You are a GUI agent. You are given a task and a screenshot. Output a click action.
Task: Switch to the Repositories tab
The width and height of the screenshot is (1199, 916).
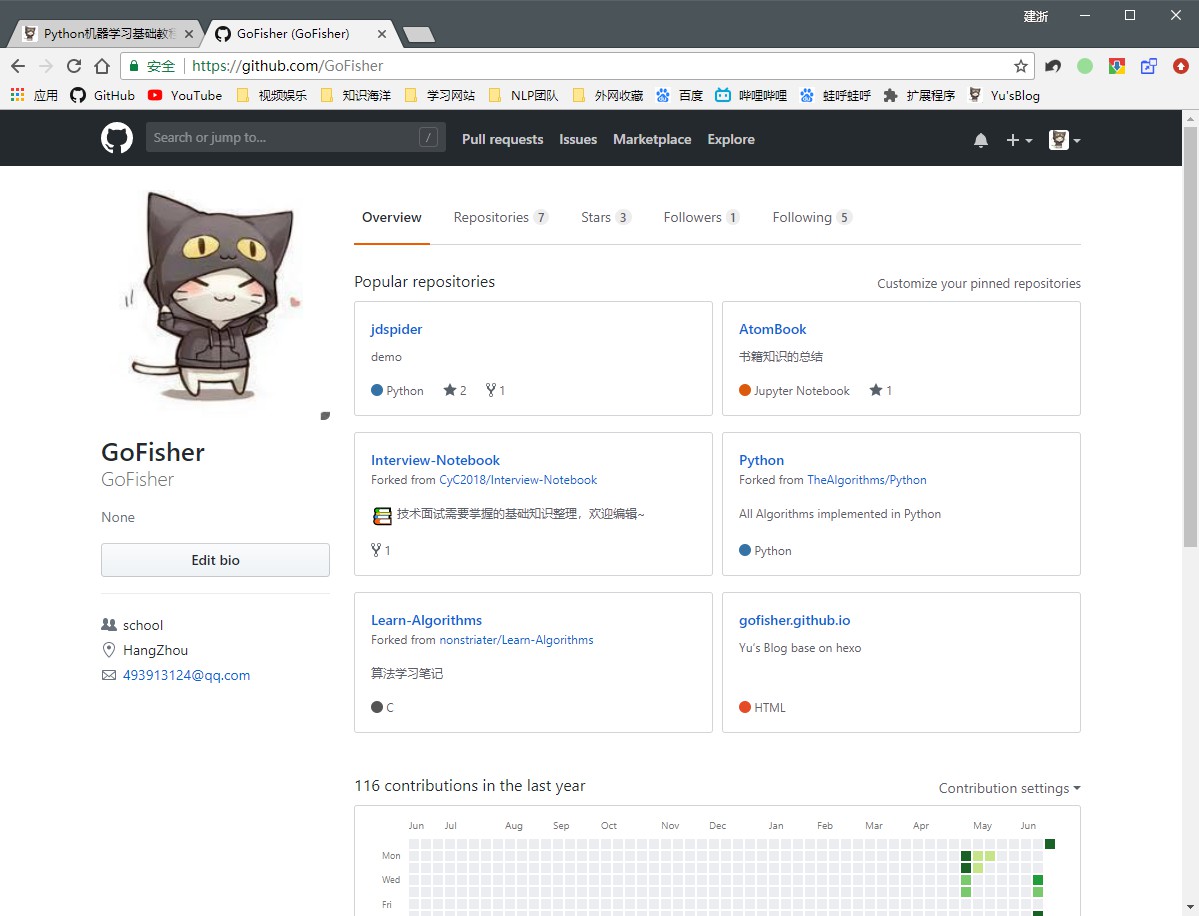pos(500,217)
